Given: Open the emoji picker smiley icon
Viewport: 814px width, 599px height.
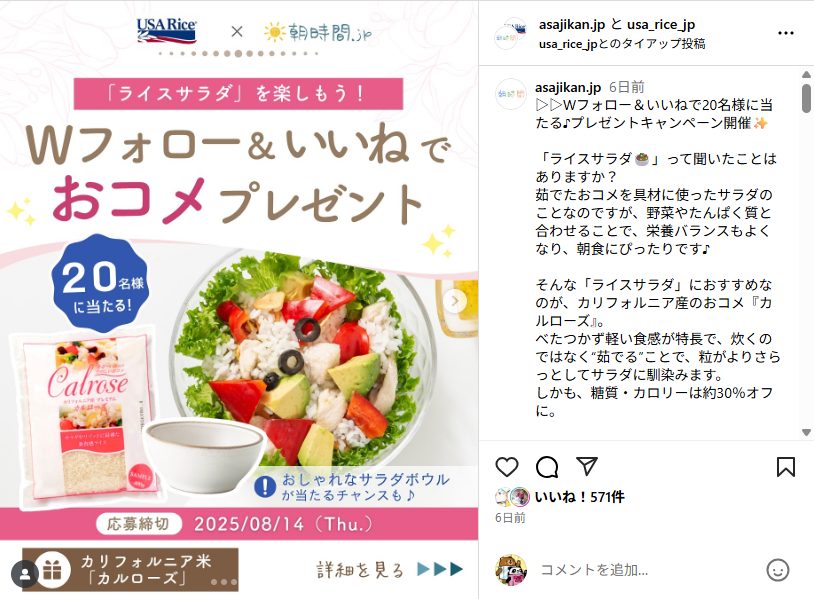Looking at the screenshot, I should pos(778,570).
